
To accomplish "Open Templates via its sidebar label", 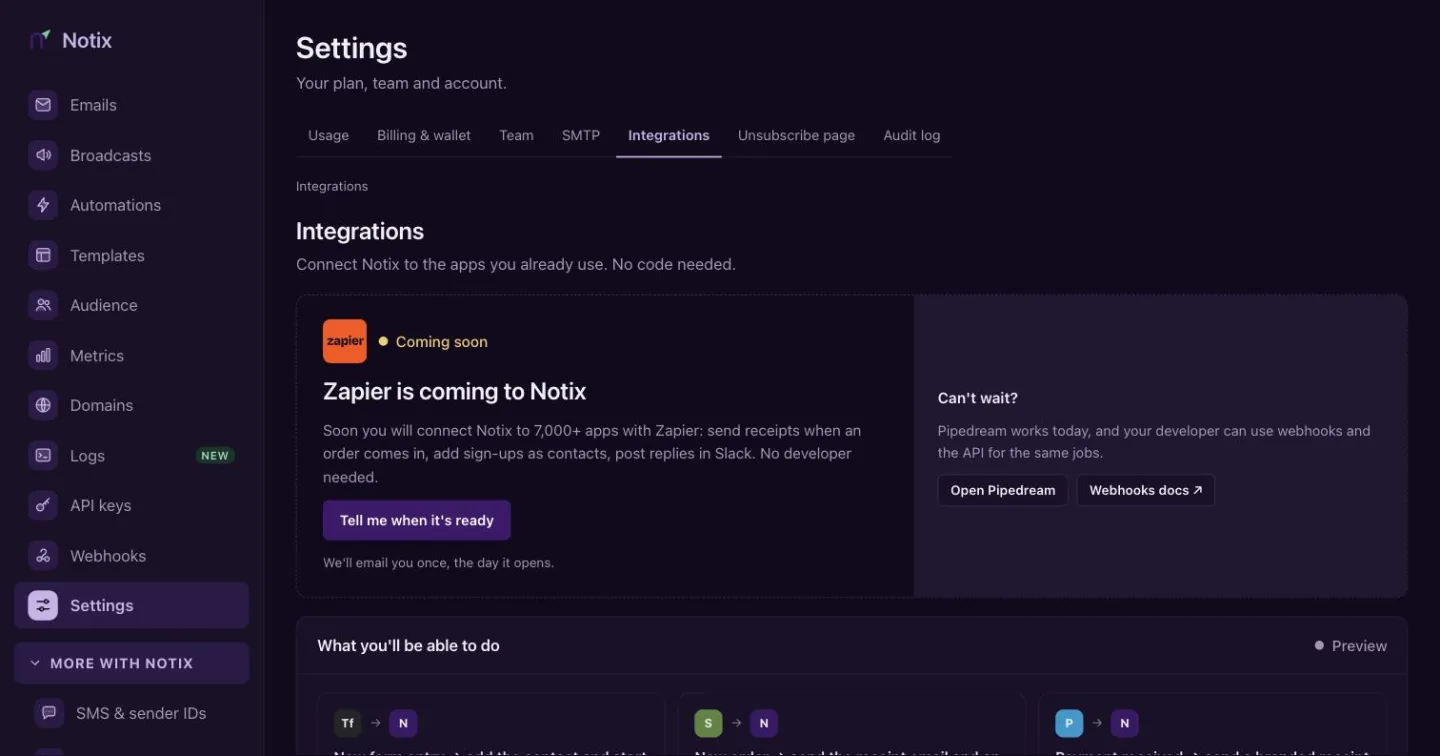I will click(107, 255).
